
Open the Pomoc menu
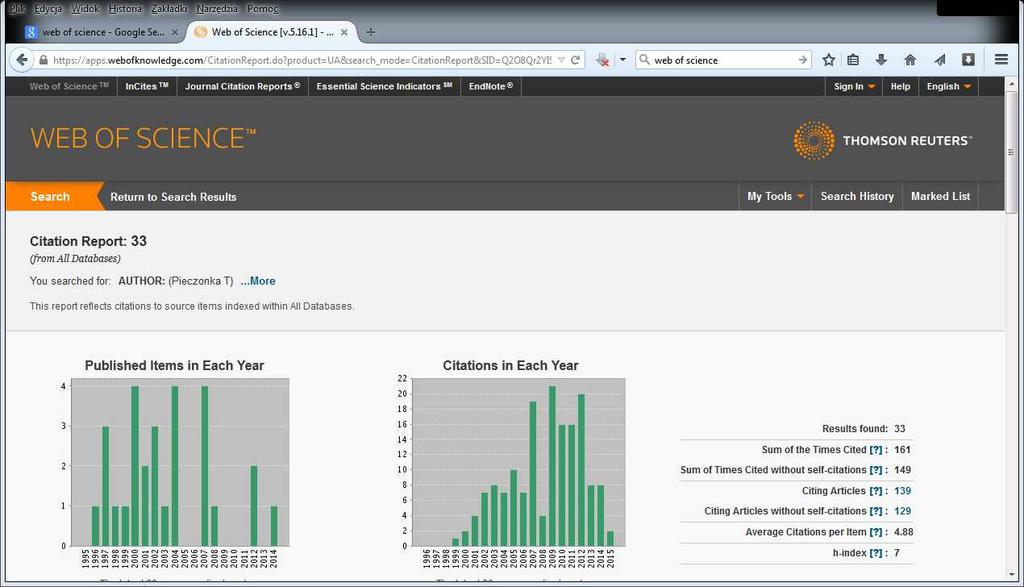click(262, 8)
